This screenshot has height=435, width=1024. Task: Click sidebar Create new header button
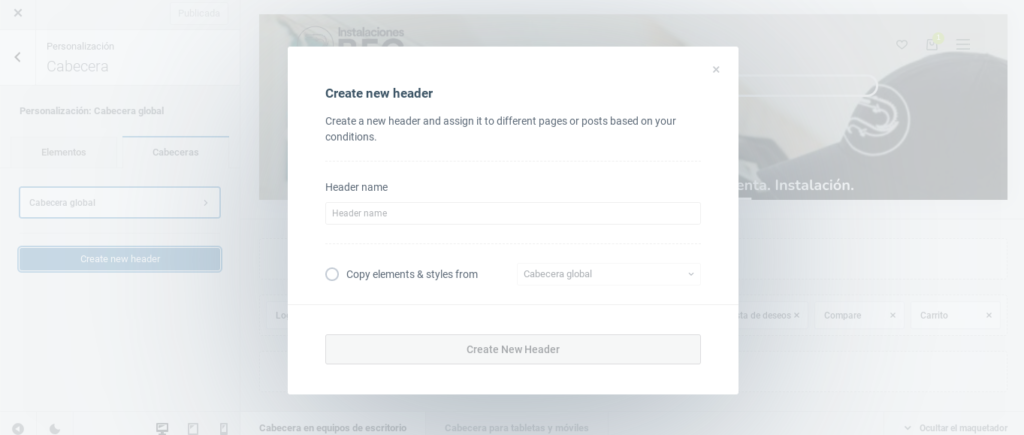pos(120,259)
